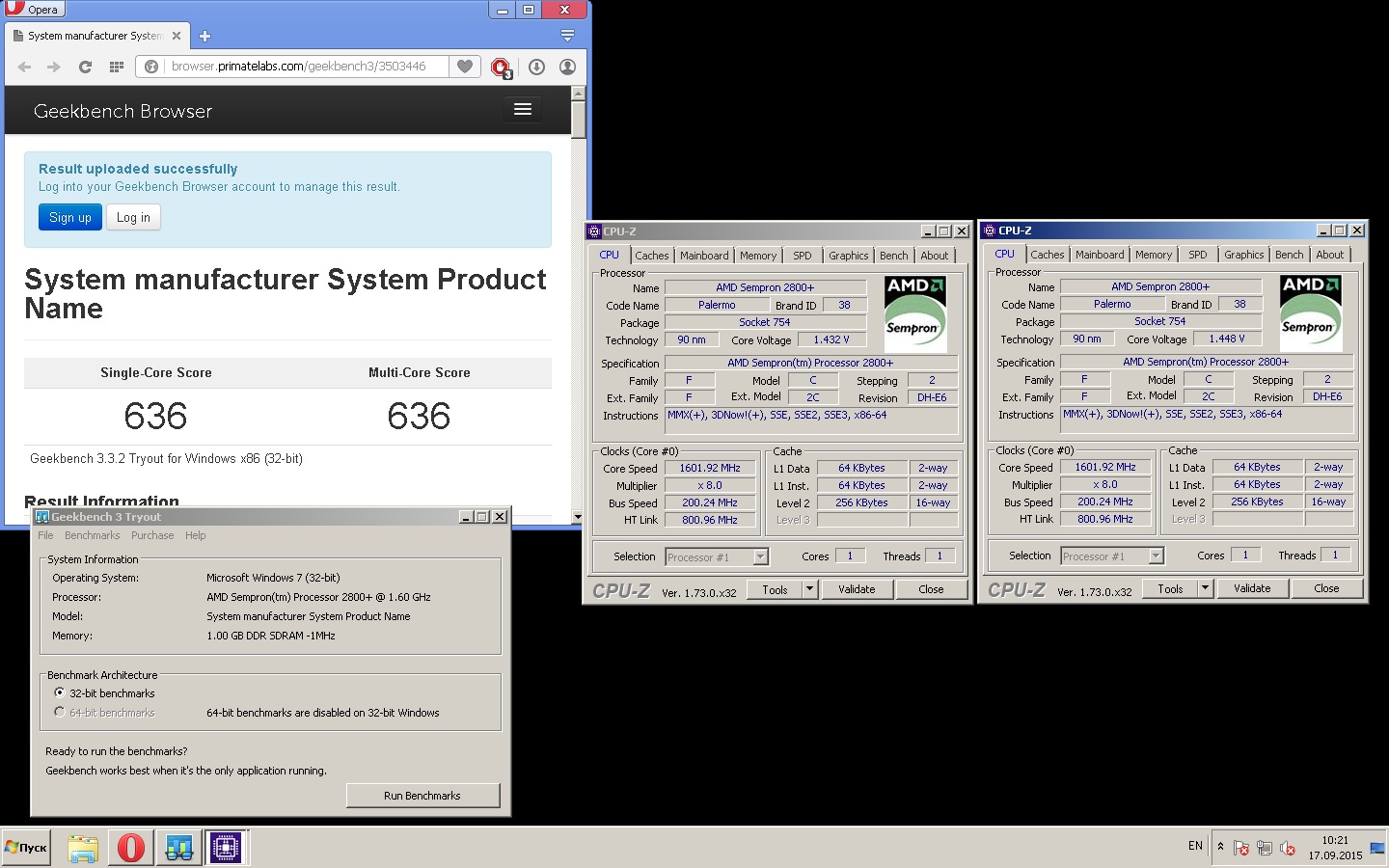
Task: Switch to Opera from taskbar
Action: point(130,848)
